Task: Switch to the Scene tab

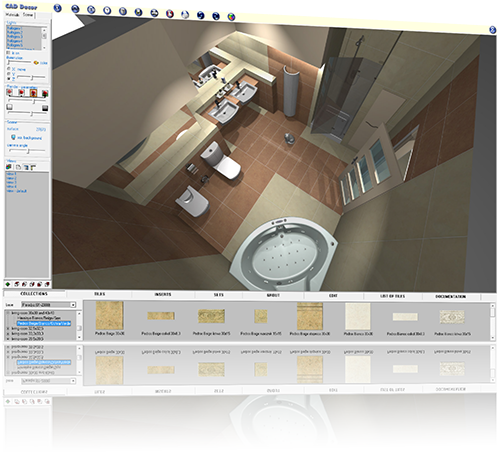Action: (28, 15)
